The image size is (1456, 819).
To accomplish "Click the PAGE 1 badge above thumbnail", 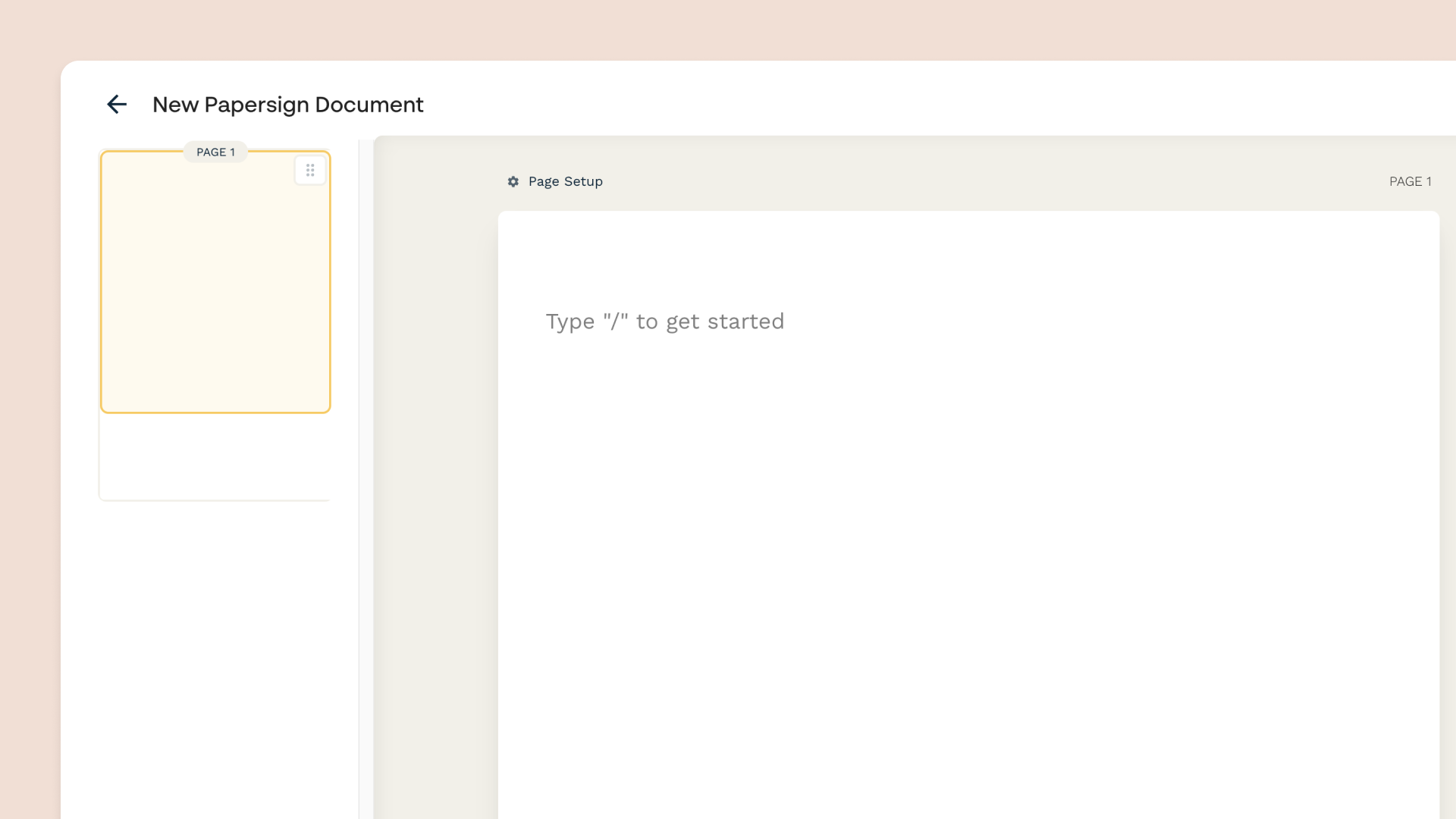I will click(x=215, y=152).
